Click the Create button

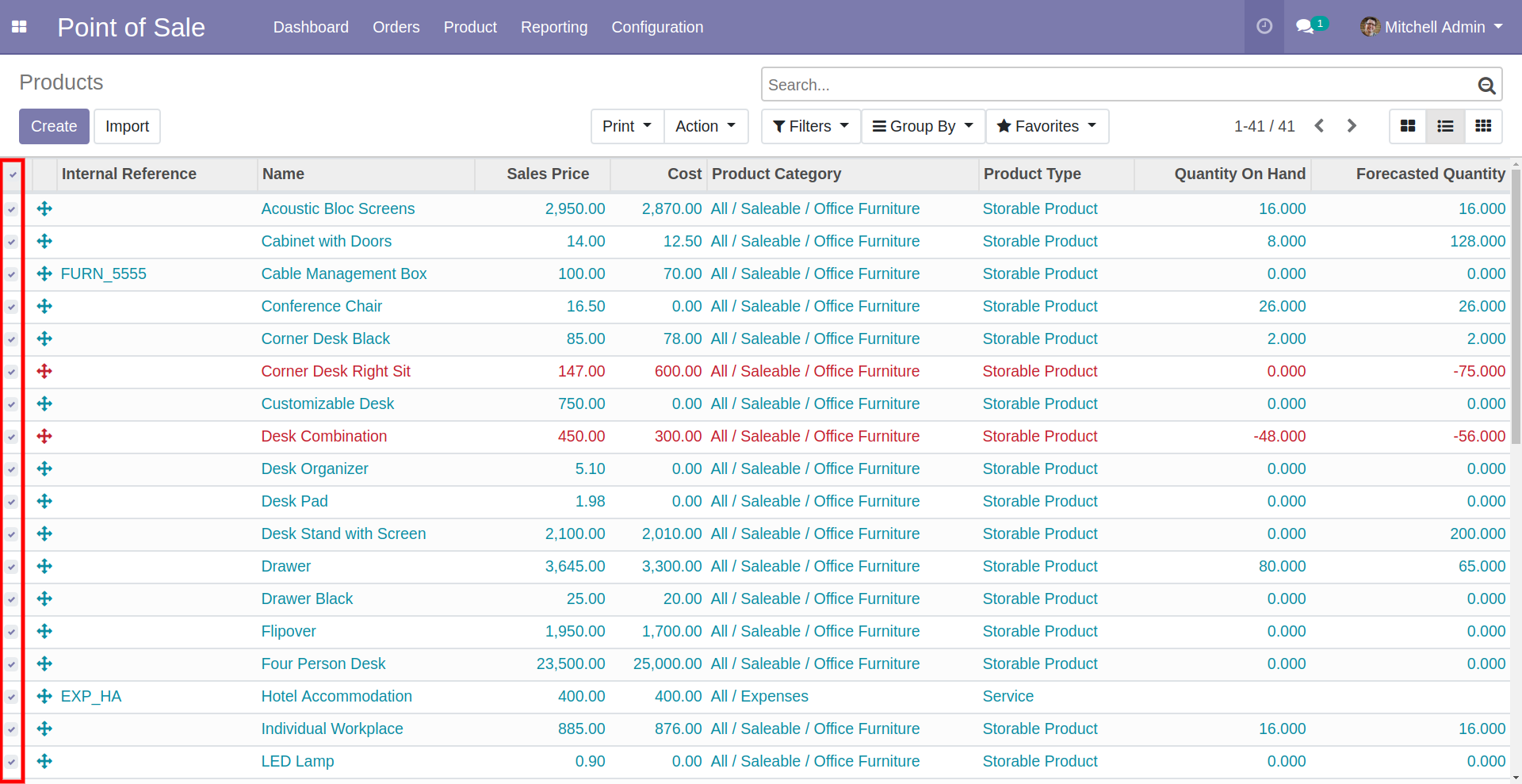click(54, 126)
